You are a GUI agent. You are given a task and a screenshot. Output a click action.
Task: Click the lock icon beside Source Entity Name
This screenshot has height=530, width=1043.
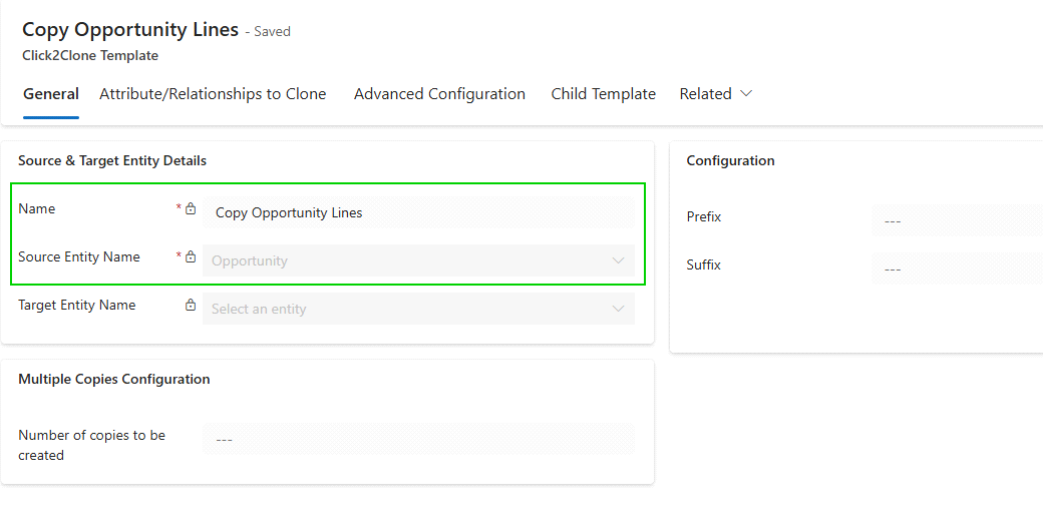pos(190,257)
